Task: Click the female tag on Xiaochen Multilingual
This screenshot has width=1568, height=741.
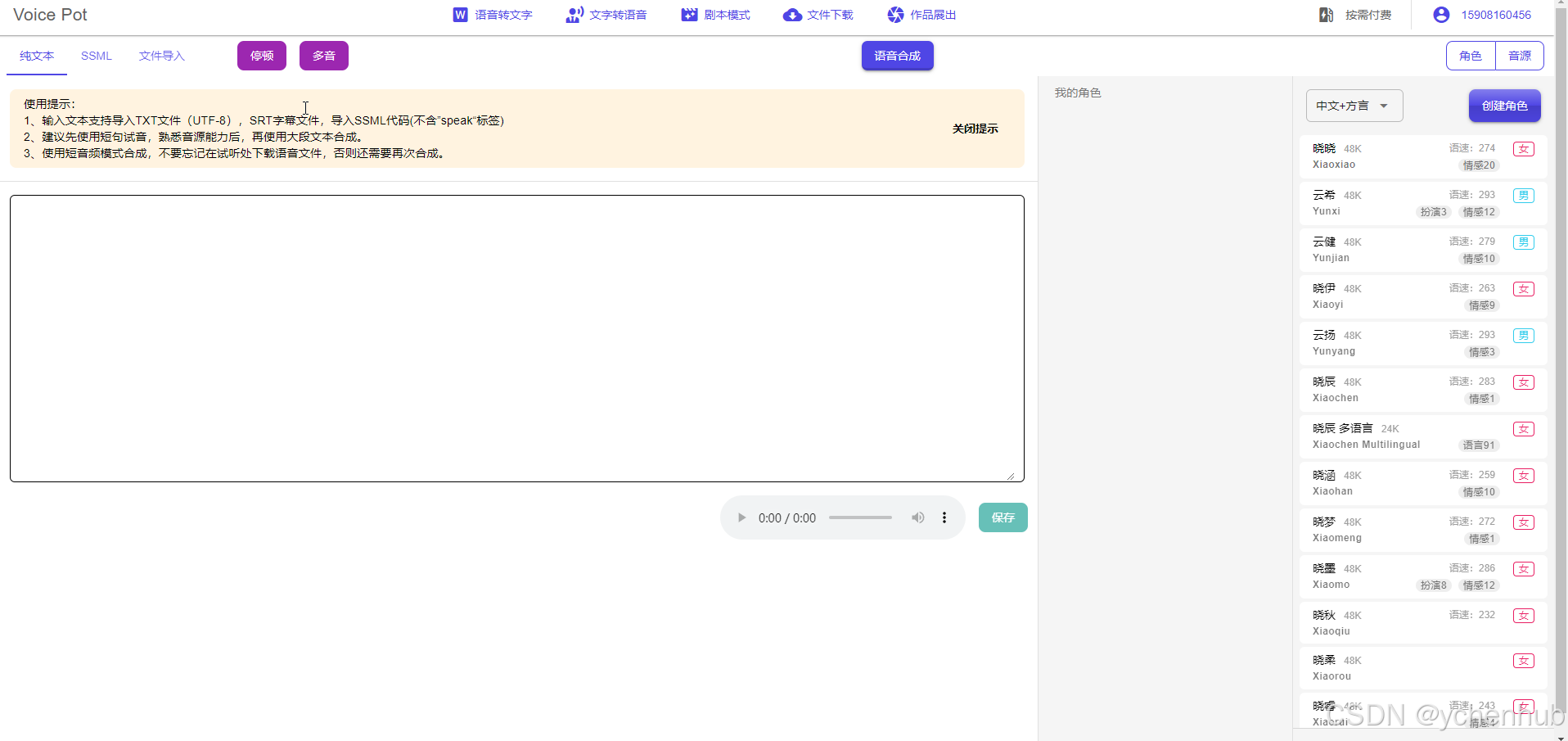Action: point(1524,429)
